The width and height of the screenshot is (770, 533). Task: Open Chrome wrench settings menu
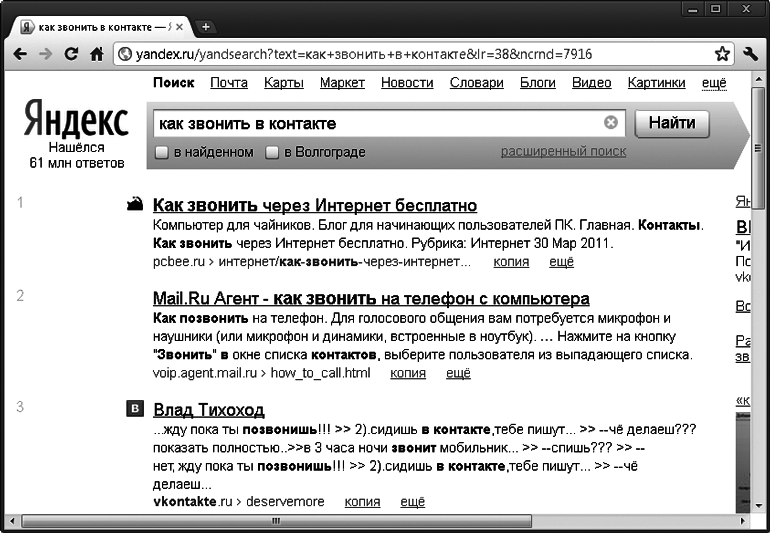[751, 54]
